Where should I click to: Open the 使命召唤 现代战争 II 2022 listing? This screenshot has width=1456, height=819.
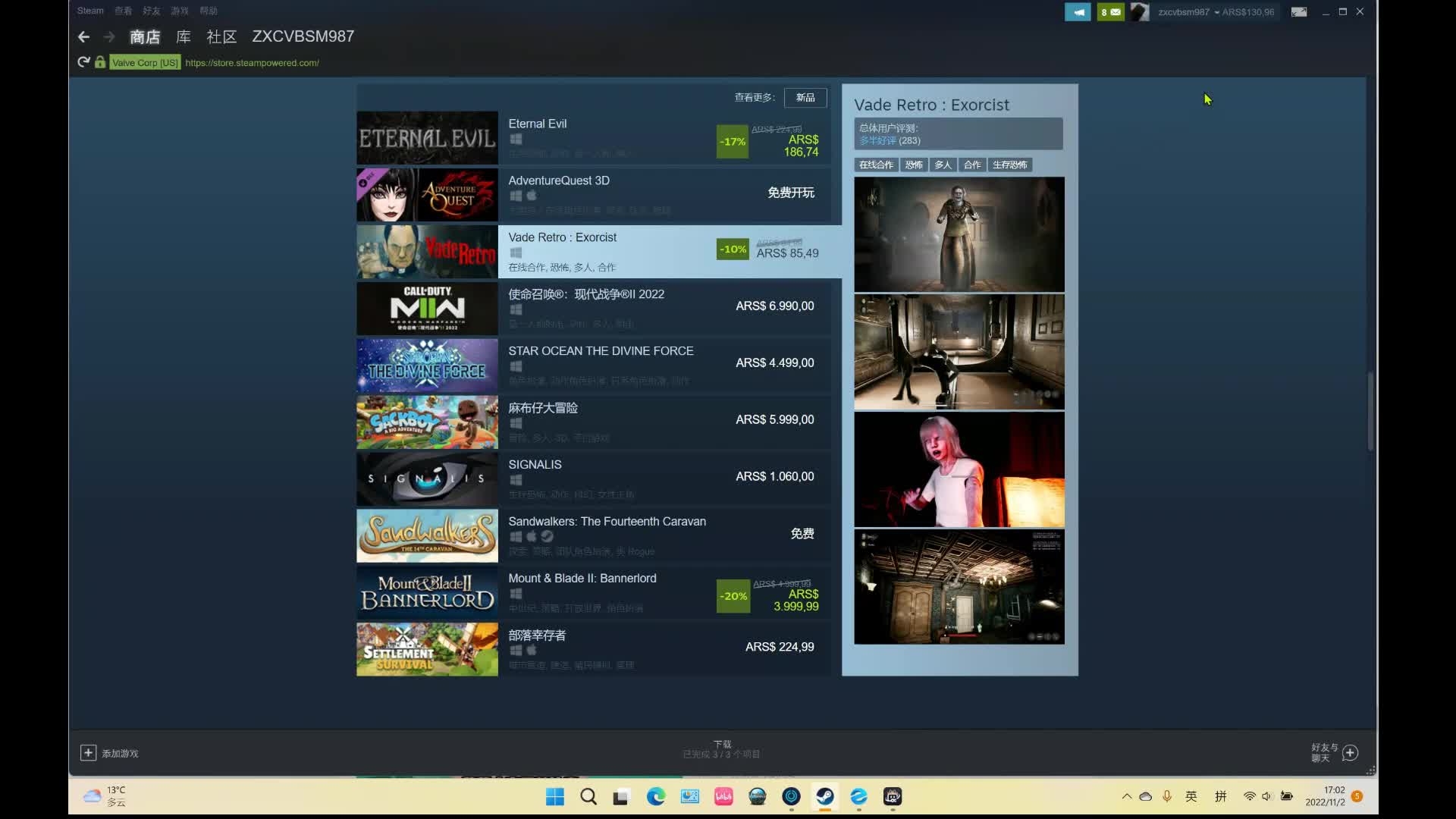(x=593, y=309)
